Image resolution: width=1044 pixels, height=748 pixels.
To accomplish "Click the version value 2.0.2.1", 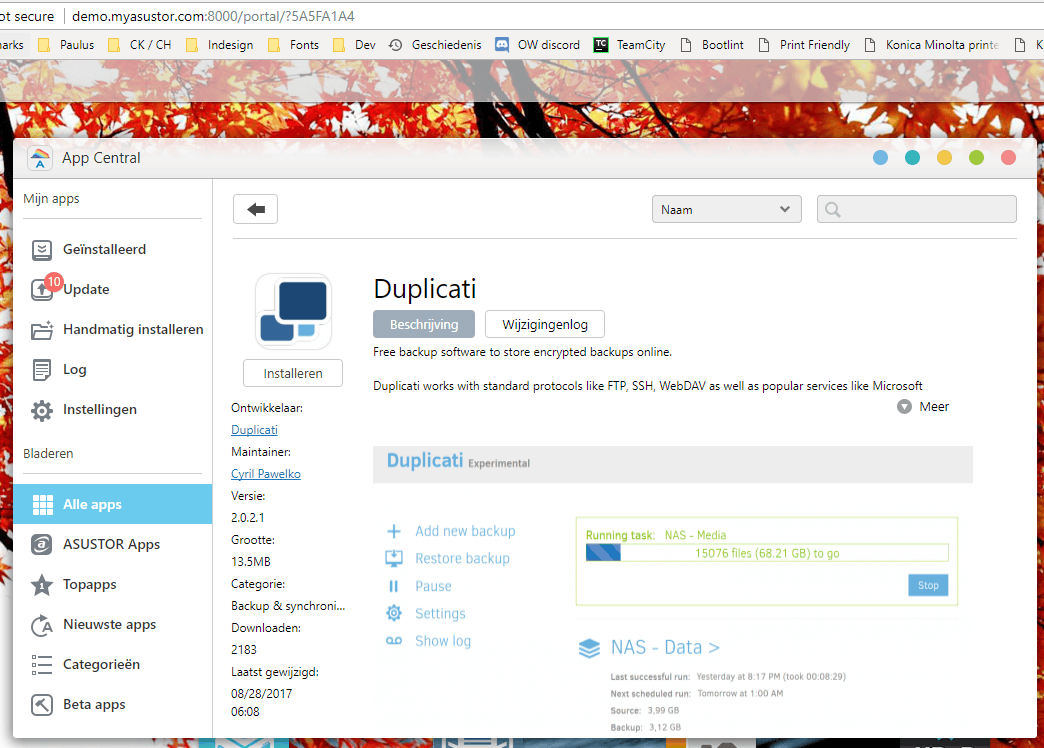I will pyautogui.click(x=248, y=518).
